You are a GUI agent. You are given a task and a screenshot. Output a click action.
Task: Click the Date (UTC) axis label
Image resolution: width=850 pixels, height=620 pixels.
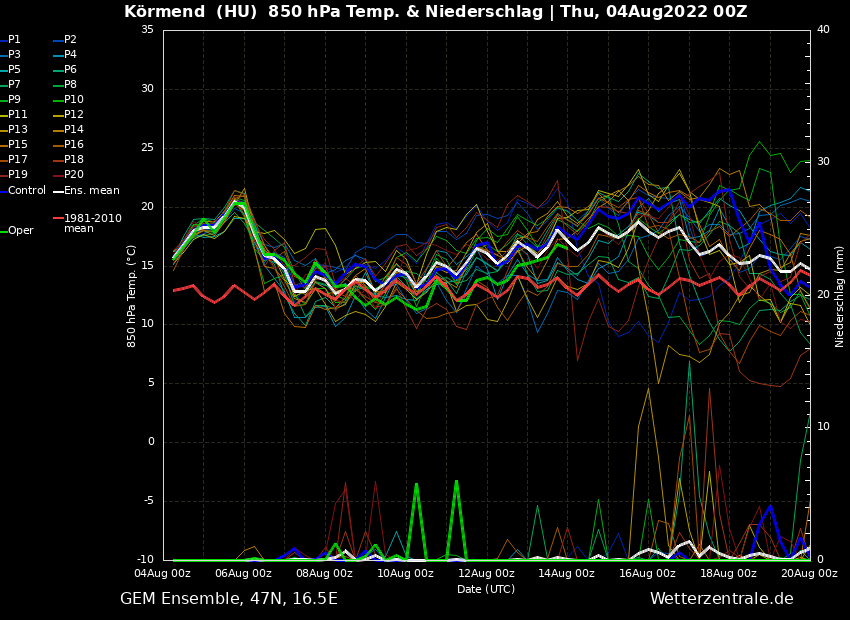click(x=486, y=590)
